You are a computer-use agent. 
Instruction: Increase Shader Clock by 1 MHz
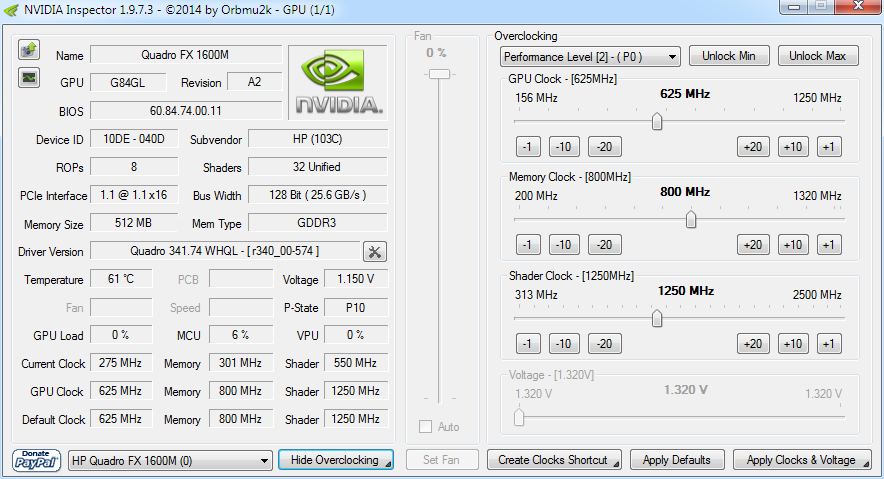point(829,344)
